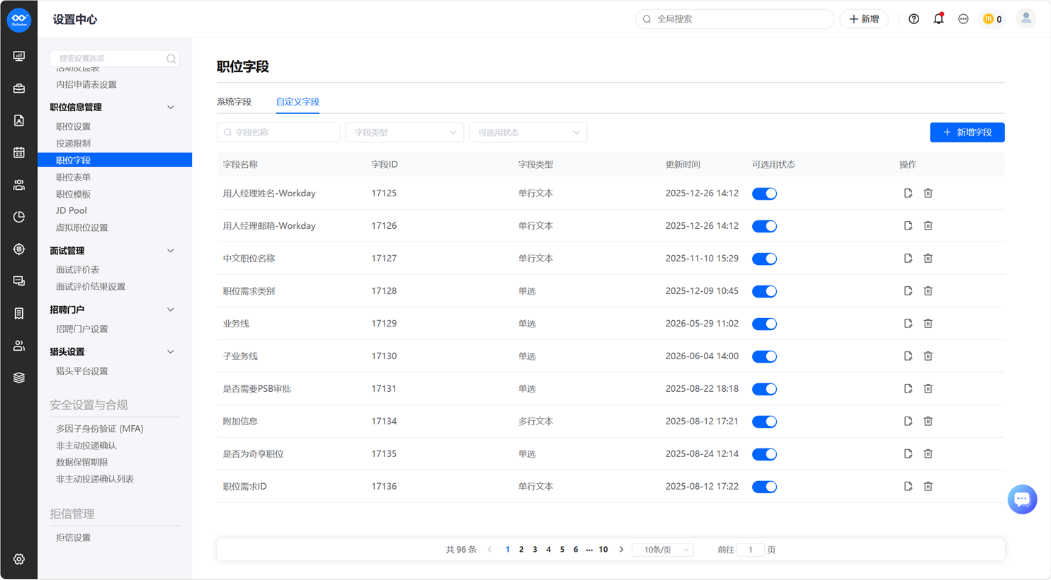The height and width of the screenshot is (580, 1051).
Task: Open the 可选用状态 filter dropdown
Action: tap(528, 132)
